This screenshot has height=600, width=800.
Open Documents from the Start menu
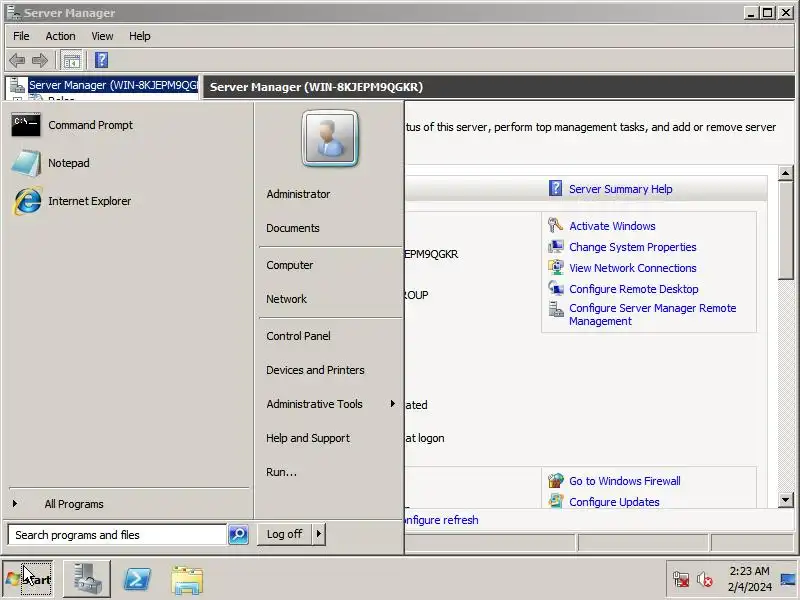click(293, 228)
